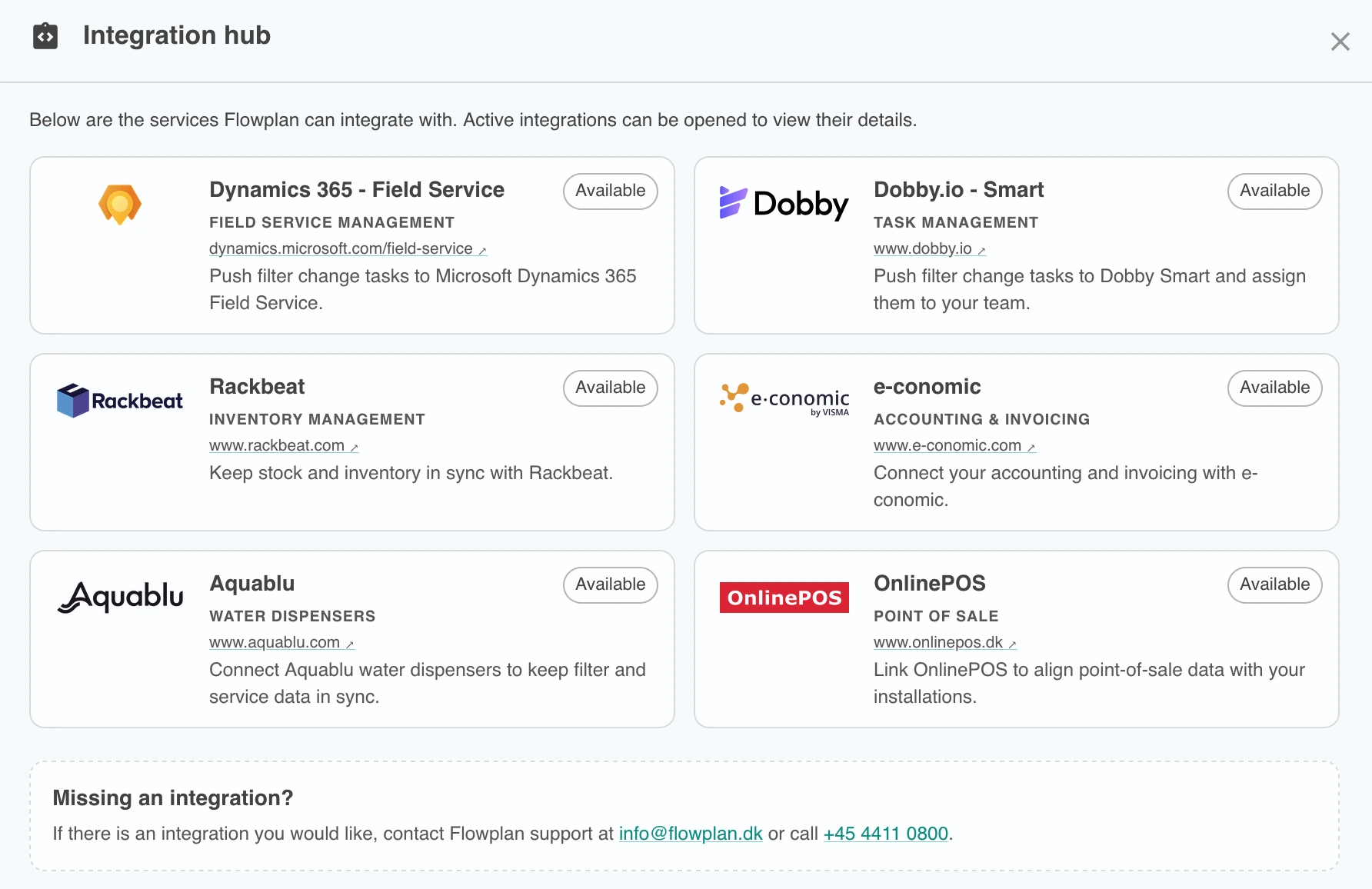The image size is (1372, 889).
Task: Click the POINT OF SALE category label
Action: coord(936,616)
